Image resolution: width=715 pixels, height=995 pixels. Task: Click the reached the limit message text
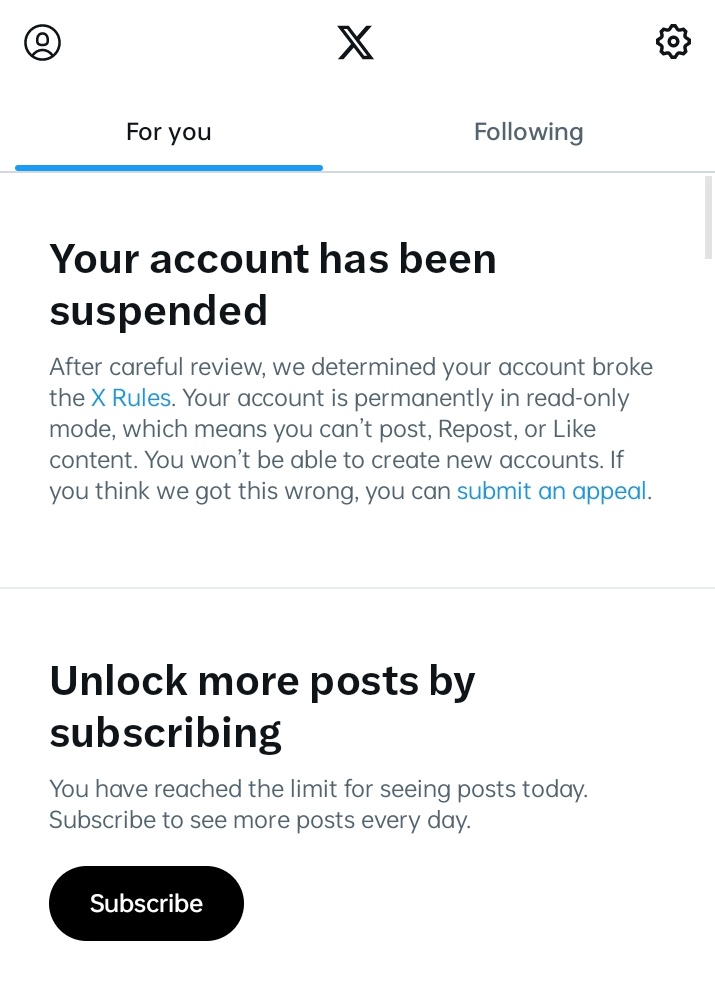tap(318, 804)
